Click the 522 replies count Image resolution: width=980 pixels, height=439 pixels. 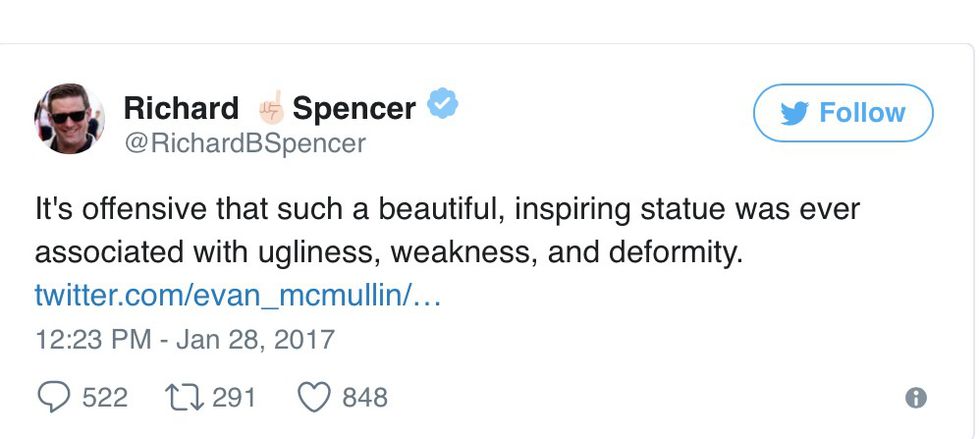(x=104, y=398)
